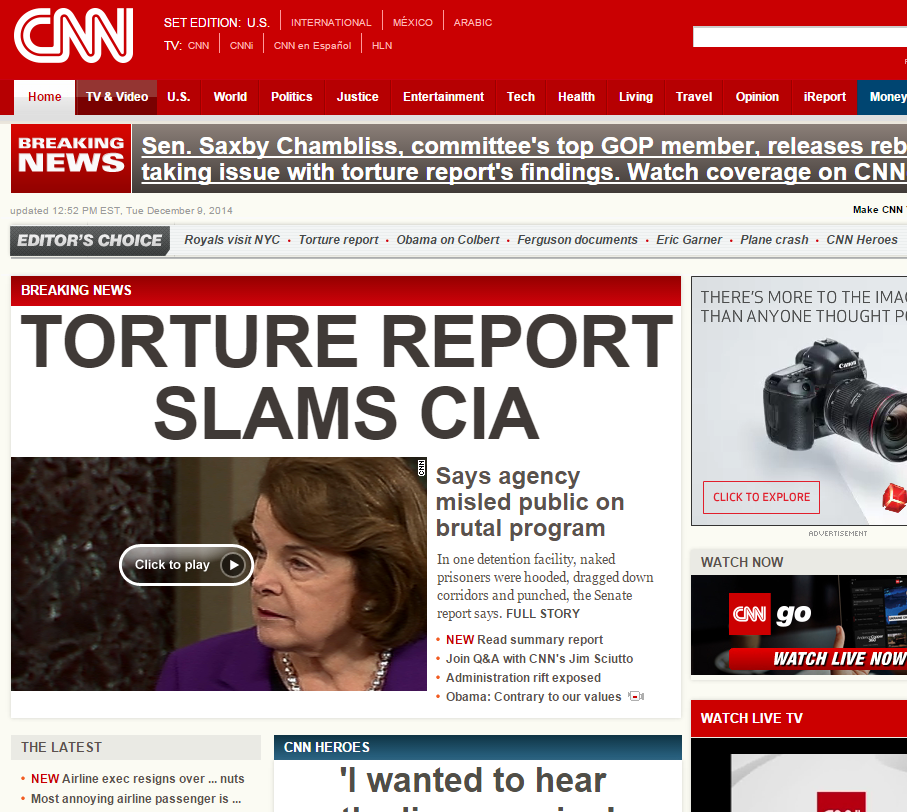907x812 pixels.
Task: Switch to International edition
Action: tap(331, 23)
